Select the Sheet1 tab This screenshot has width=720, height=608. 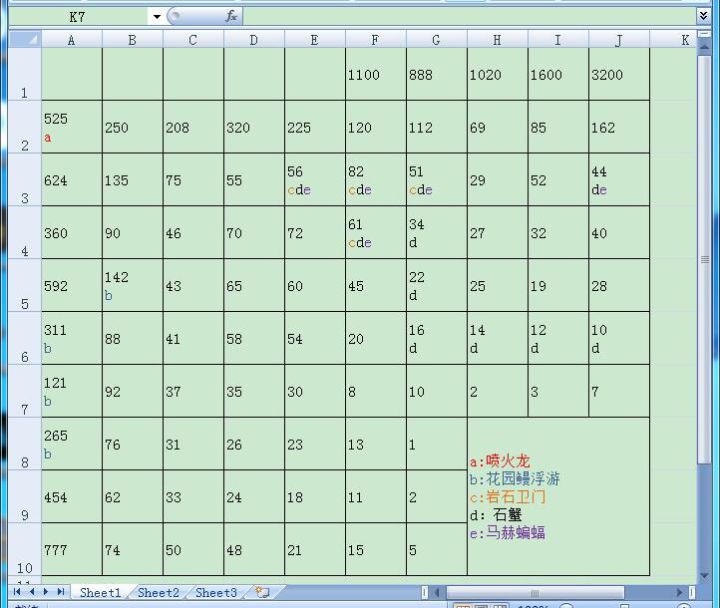[100, 592]
